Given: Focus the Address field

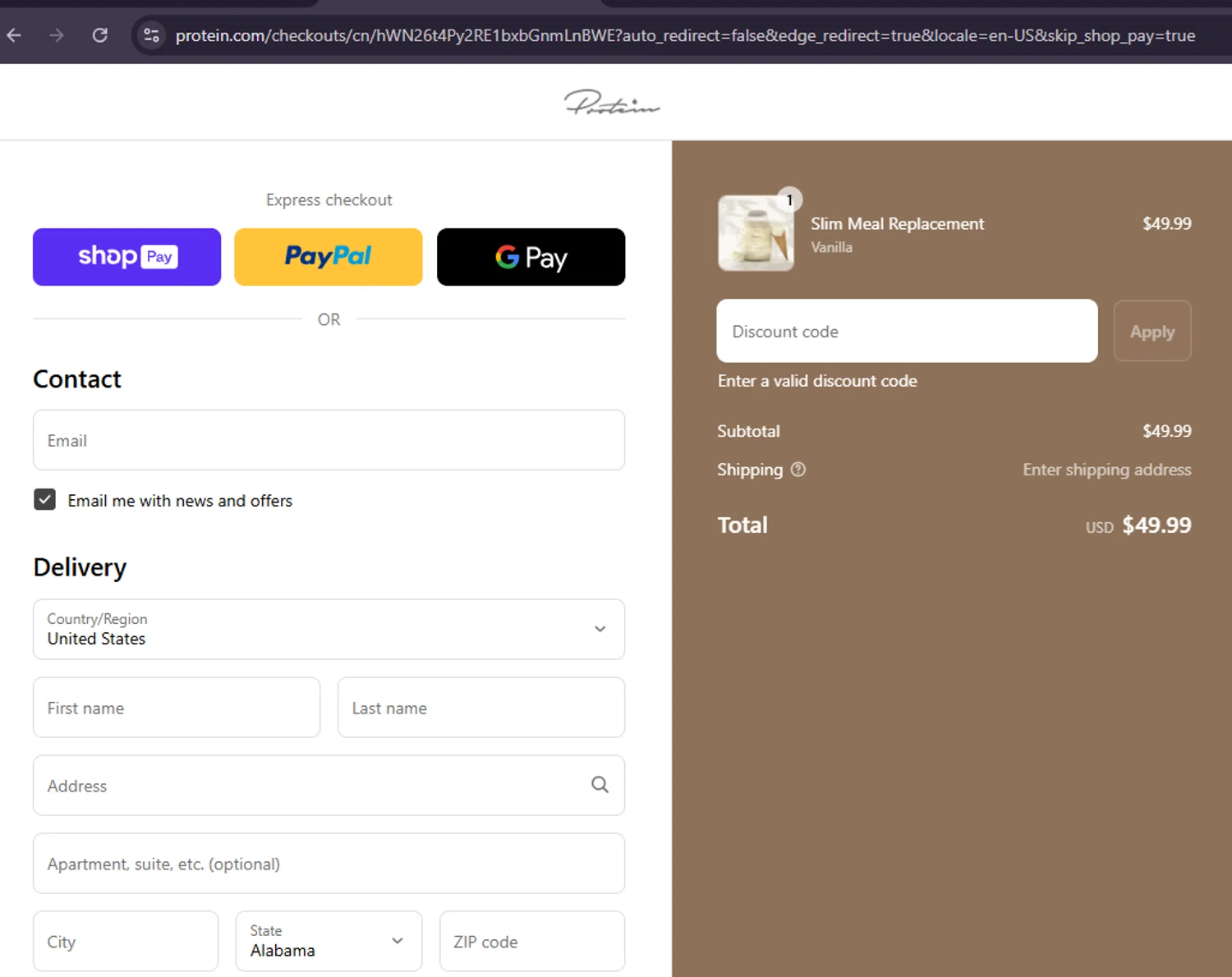Looking at the screenshot, I should coord(329,786).
